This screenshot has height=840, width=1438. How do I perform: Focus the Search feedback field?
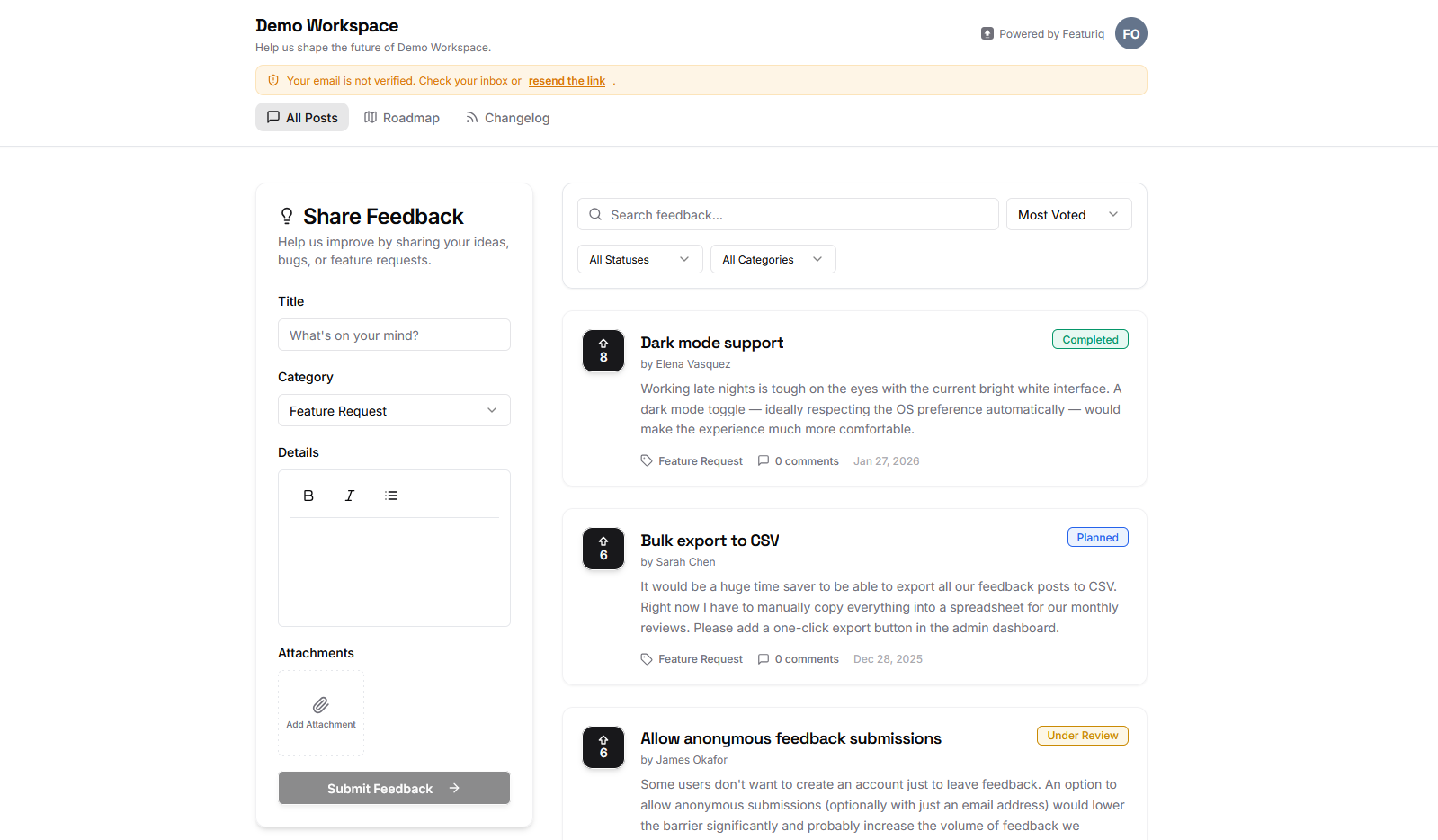(788, 214)
